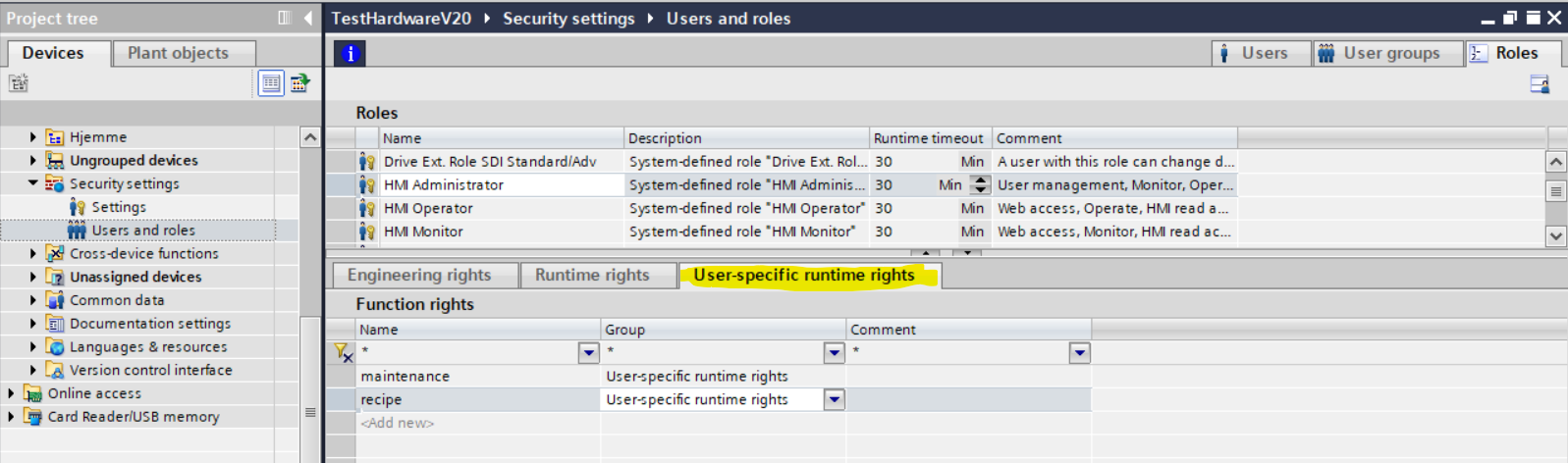Click the blue information icon
This screenshot has height=463, width=1568.
350,54
